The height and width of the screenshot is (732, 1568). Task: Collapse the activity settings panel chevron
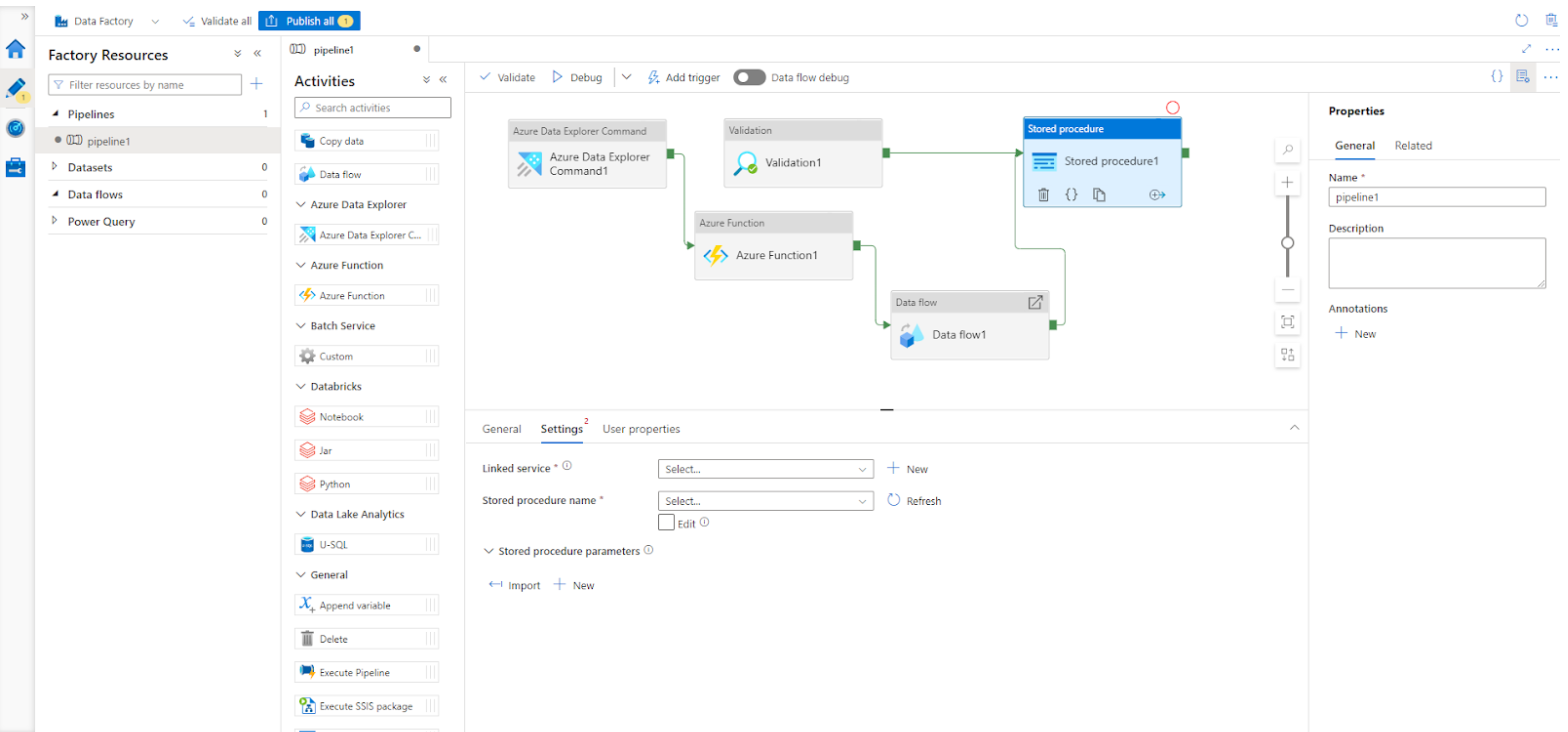click(x=1294, y=427)
